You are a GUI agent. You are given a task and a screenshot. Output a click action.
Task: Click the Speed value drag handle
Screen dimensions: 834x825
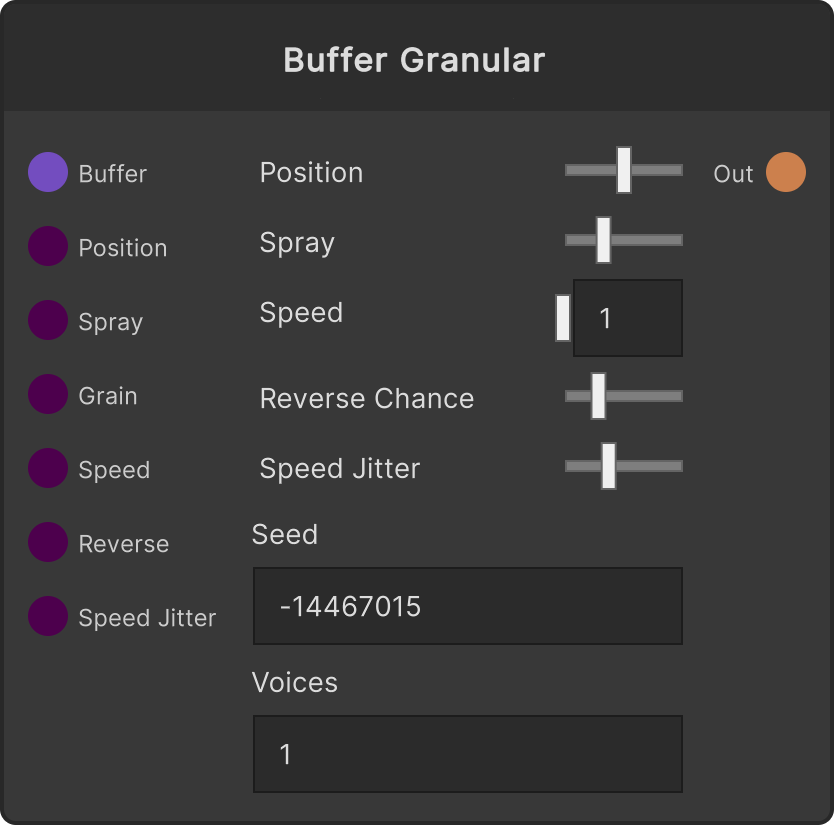tap(563, 318)
